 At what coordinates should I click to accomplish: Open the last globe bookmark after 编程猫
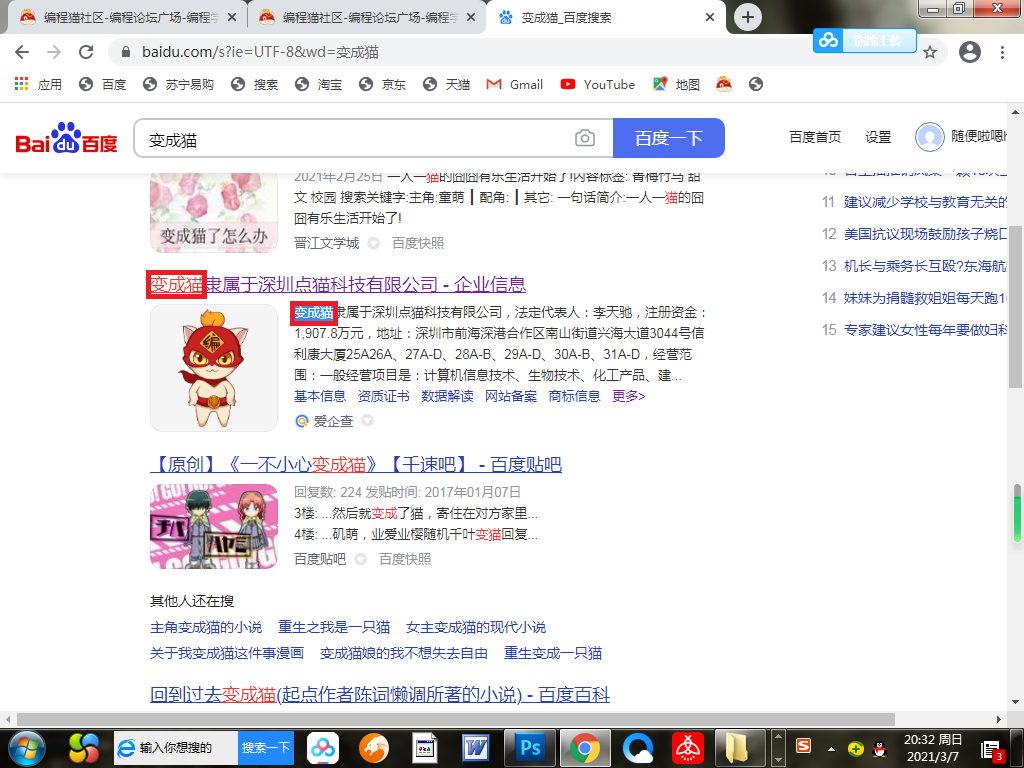tap(756, 84)
